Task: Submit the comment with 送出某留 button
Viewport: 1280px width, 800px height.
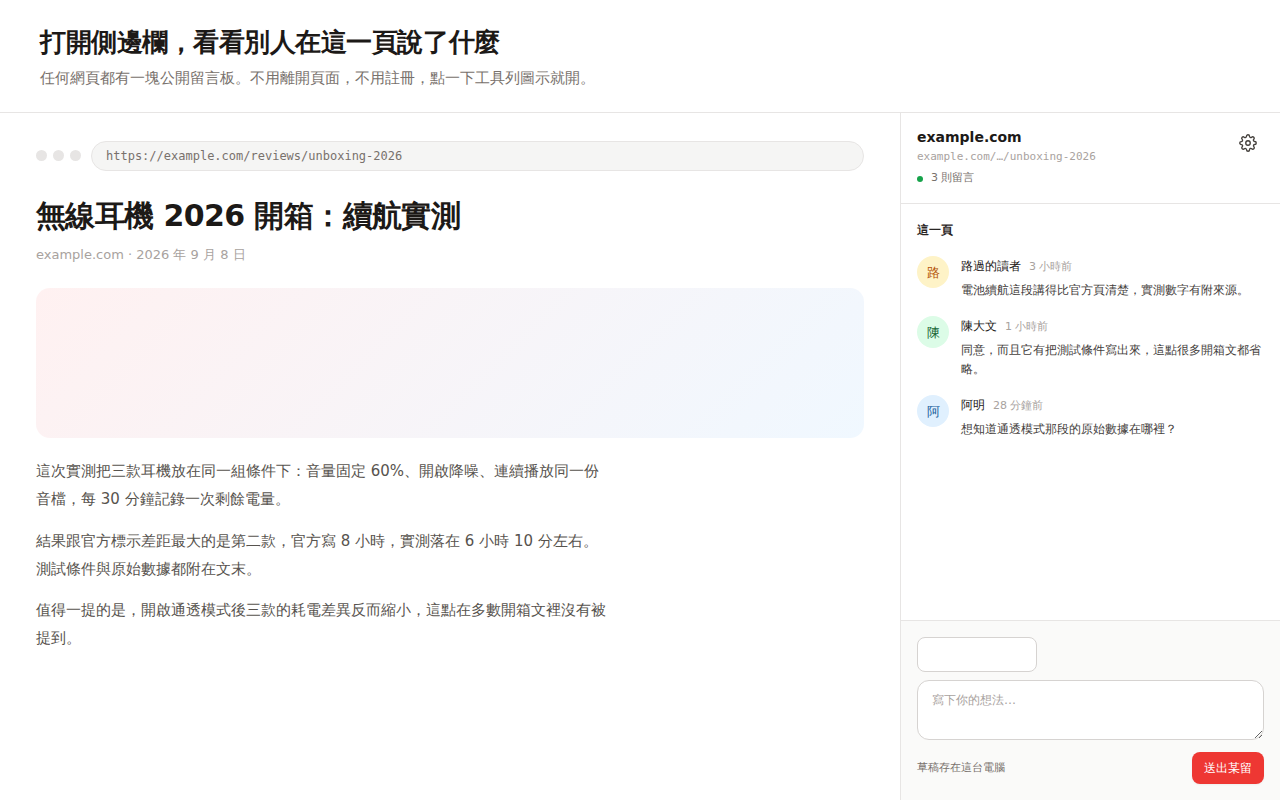Action: [1227, 768]
